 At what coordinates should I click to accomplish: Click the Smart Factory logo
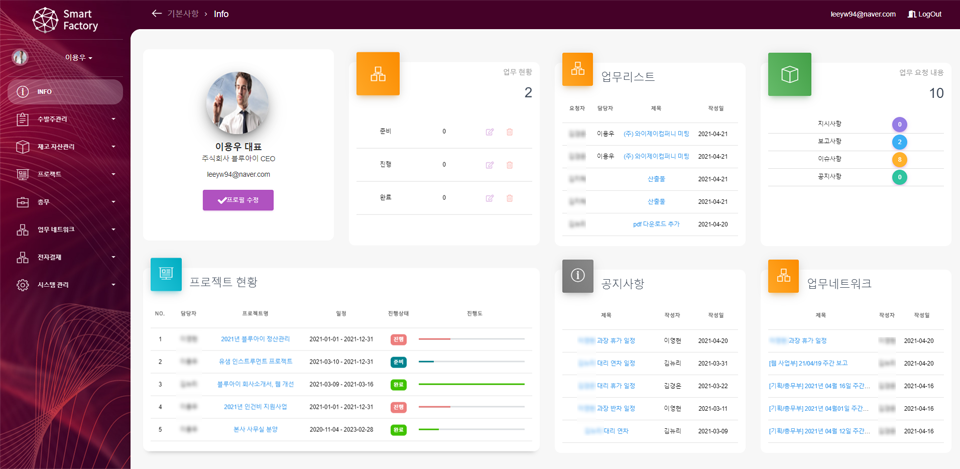65,20
